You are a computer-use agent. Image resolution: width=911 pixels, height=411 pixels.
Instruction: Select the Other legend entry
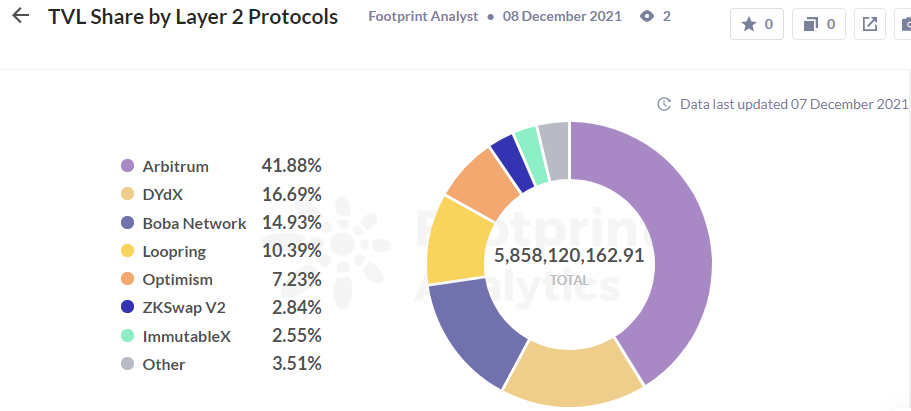[x=163, y=364]
